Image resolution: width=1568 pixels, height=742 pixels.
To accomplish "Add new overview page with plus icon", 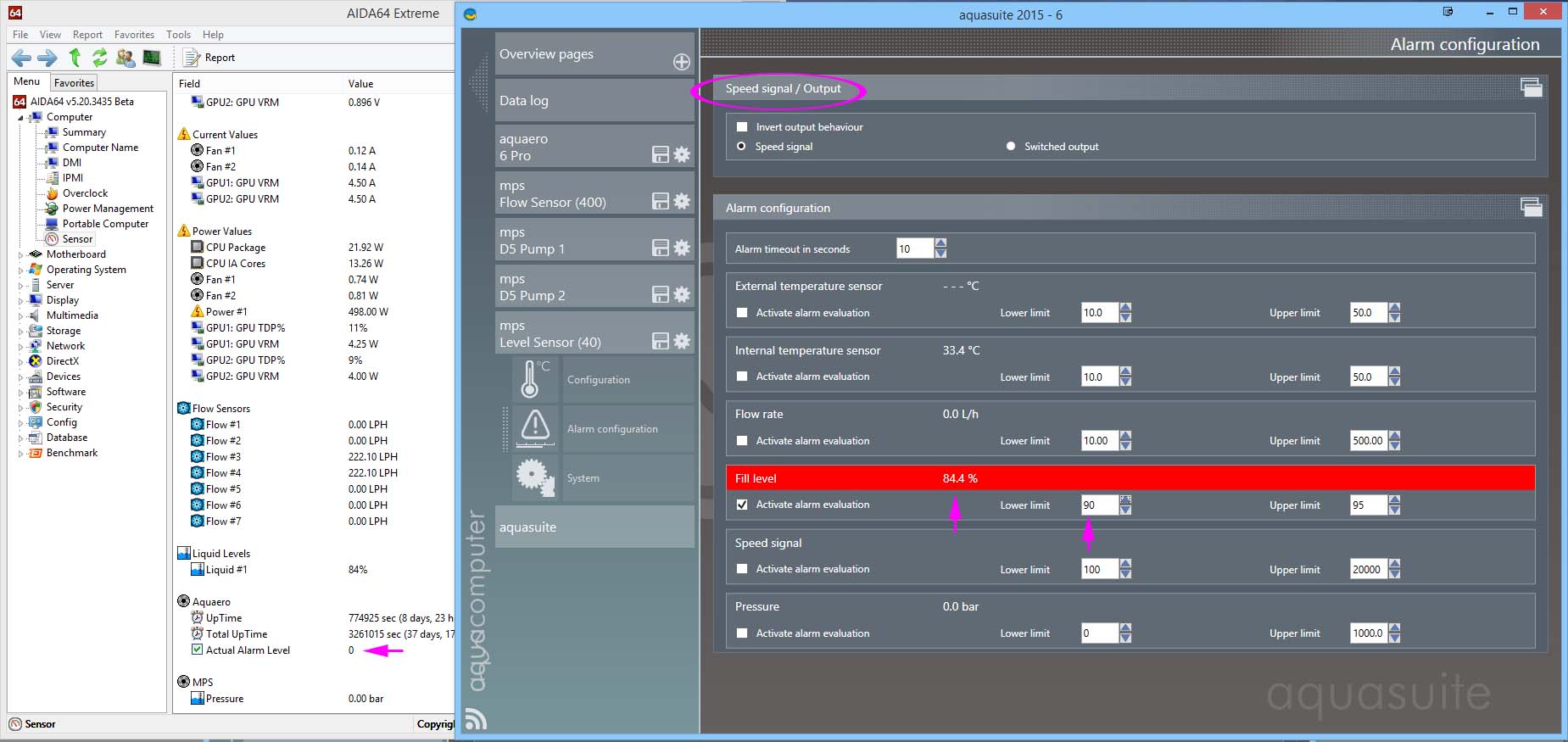I will click(x=681, y=62).
